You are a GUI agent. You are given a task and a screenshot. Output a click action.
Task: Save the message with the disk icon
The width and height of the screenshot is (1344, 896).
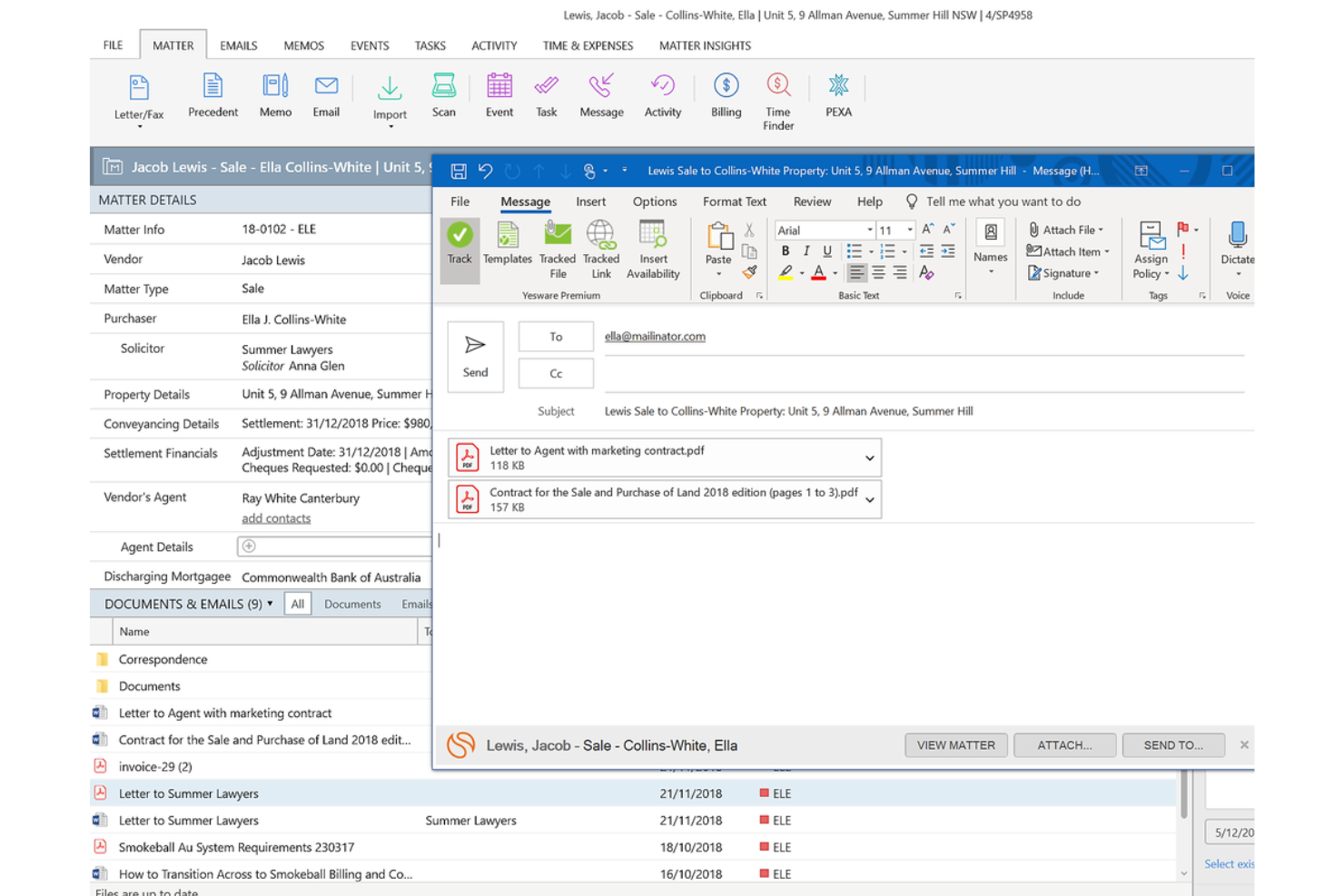(459, 171)
